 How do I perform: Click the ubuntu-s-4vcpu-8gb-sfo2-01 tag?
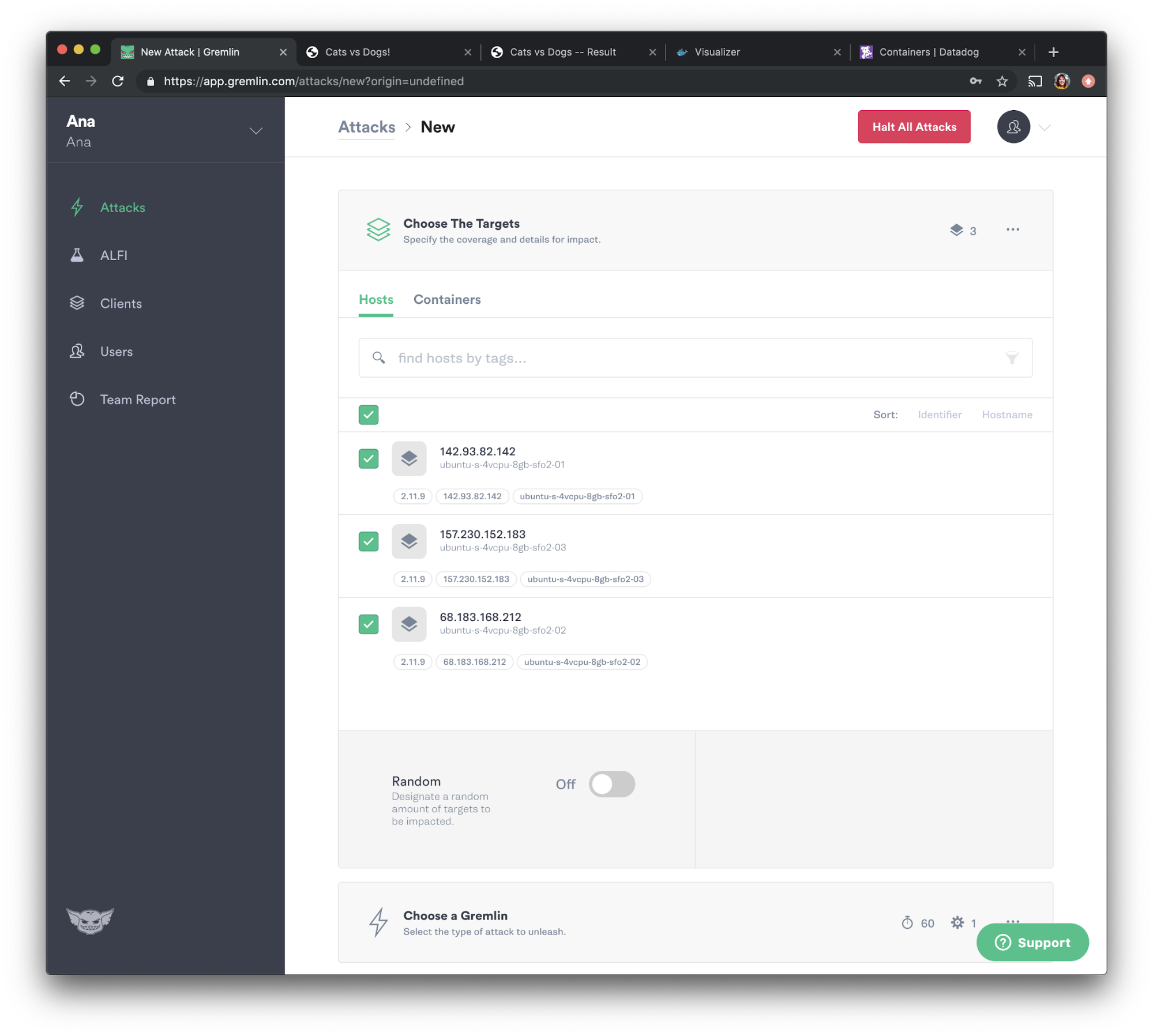click(577, 496)
